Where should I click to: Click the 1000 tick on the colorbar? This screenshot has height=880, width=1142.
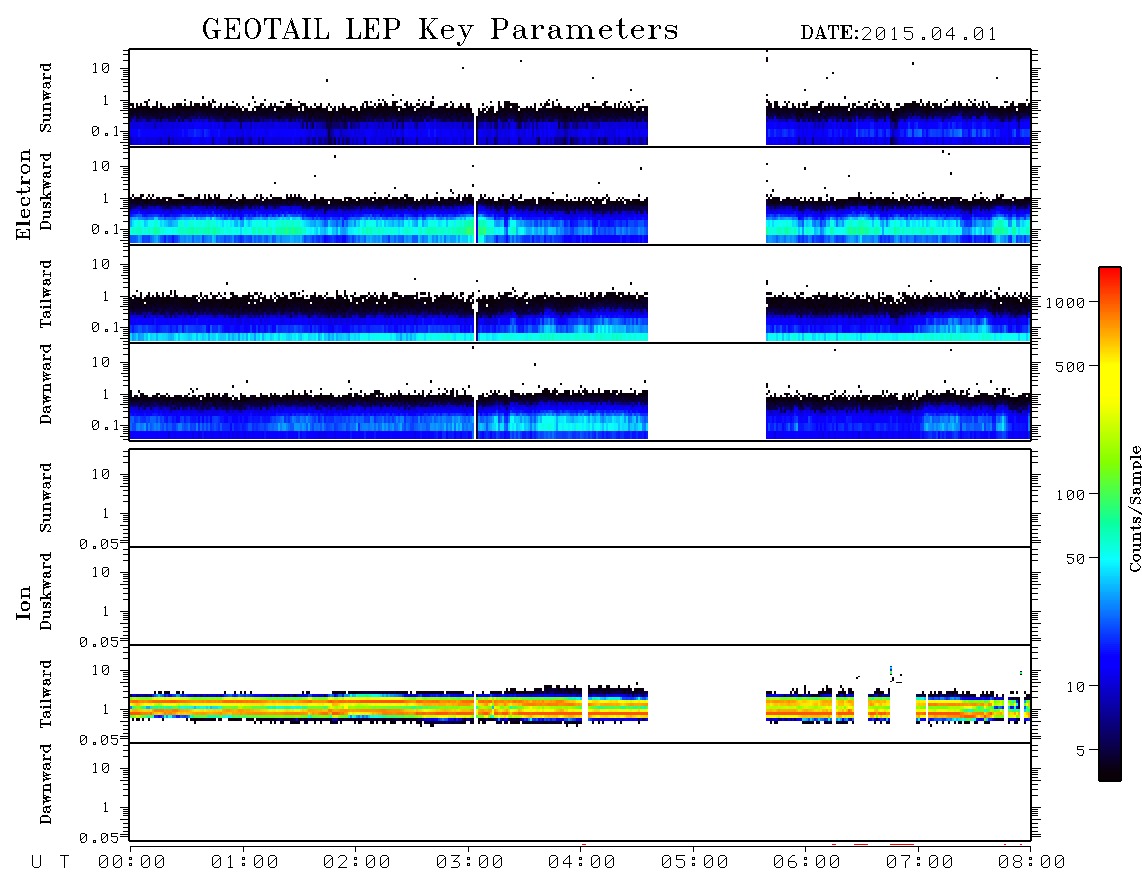(x=1066, y=303)
